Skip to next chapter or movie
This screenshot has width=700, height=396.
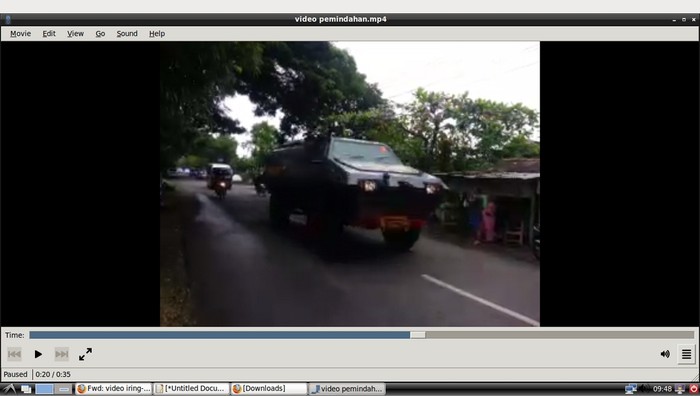tap(62, 354)
